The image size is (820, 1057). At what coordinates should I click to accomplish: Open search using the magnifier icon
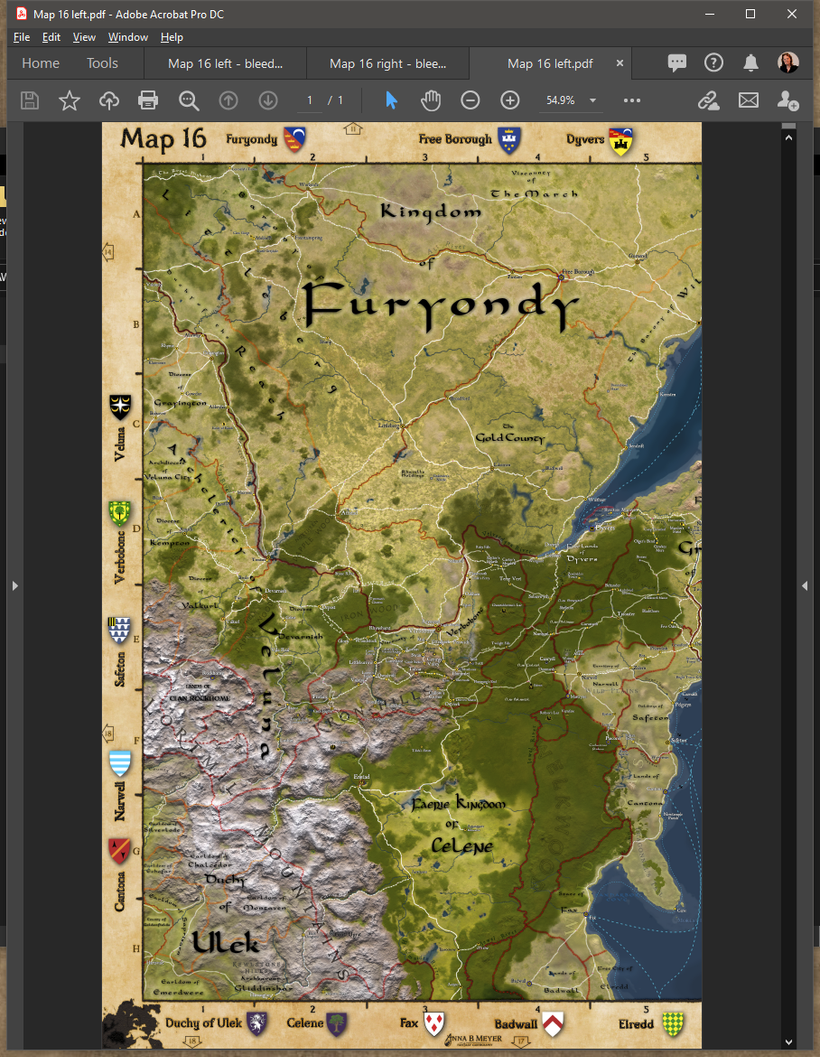pos(188,100)
